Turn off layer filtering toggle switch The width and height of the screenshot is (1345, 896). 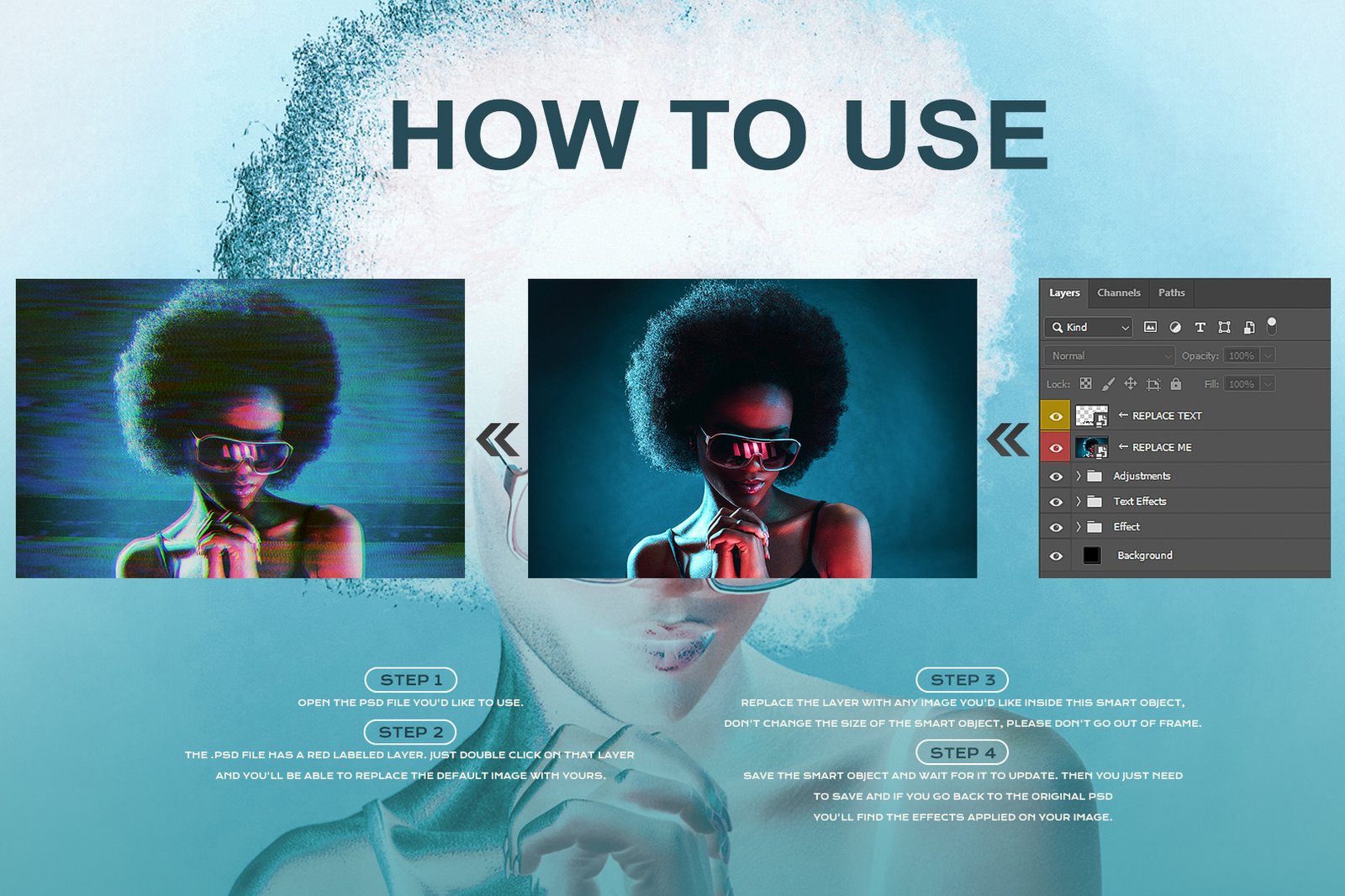pos(1272,325)
